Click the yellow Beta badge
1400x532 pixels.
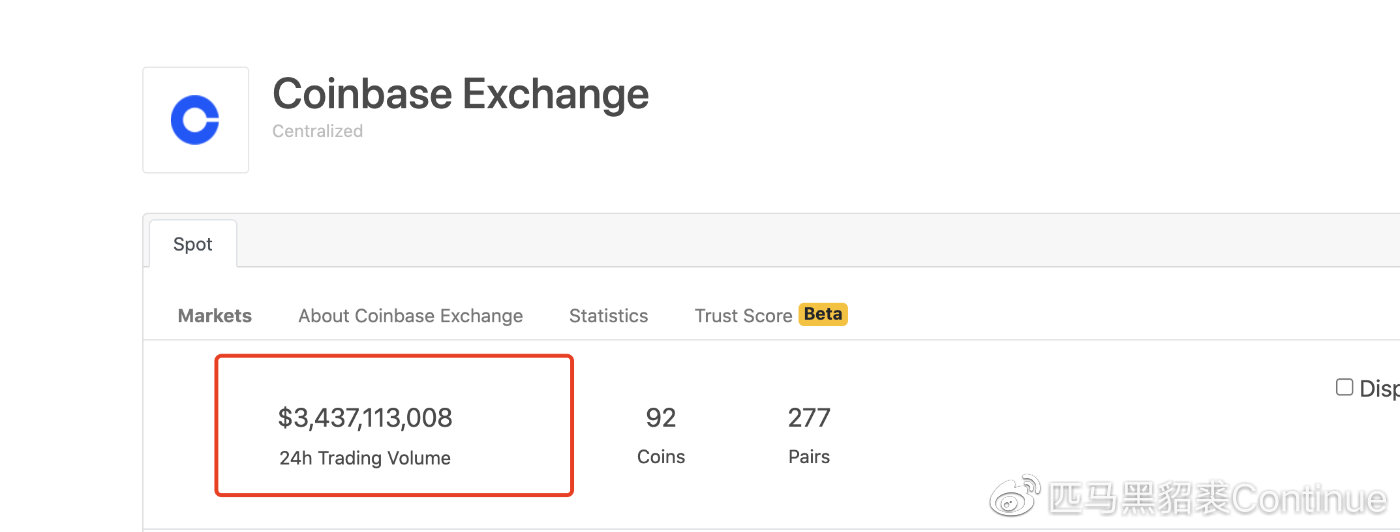click(823, 314)
